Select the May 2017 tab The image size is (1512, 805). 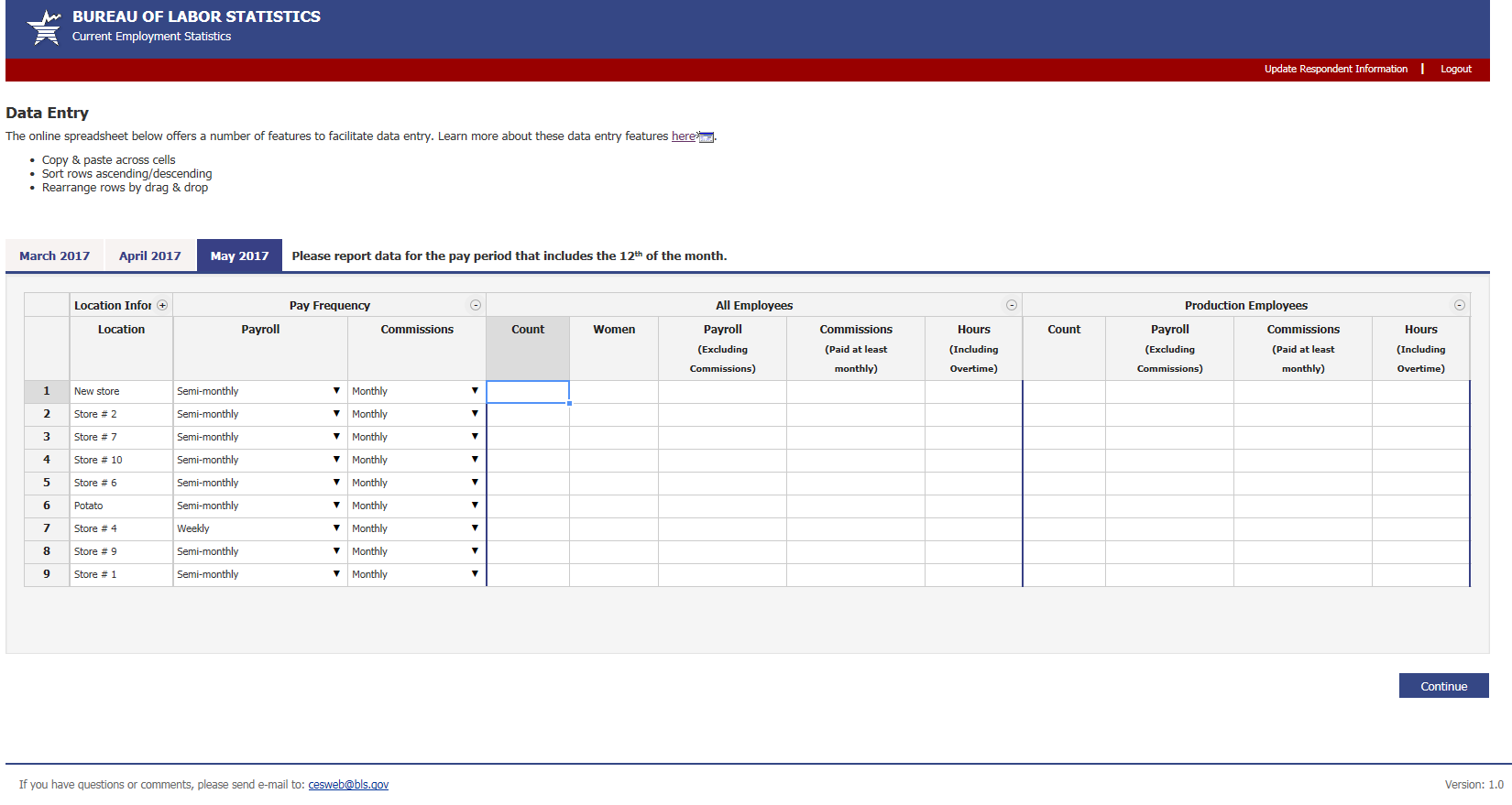coord(239,256)
